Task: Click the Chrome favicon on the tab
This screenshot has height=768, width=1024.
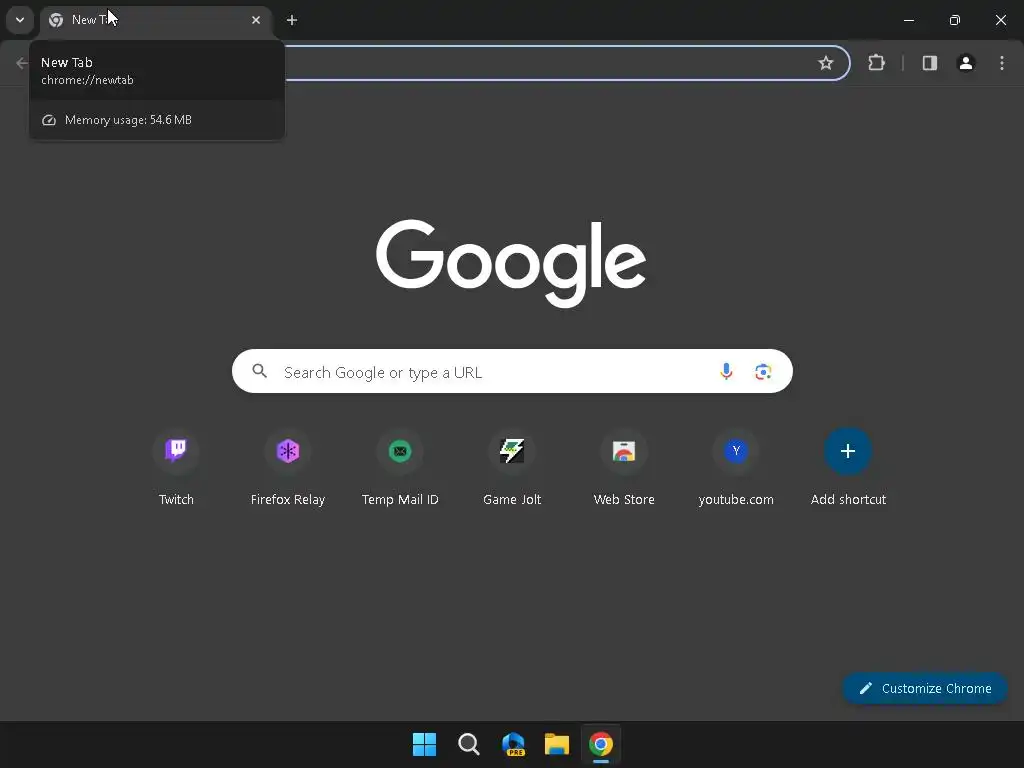Action: [56, 20]
